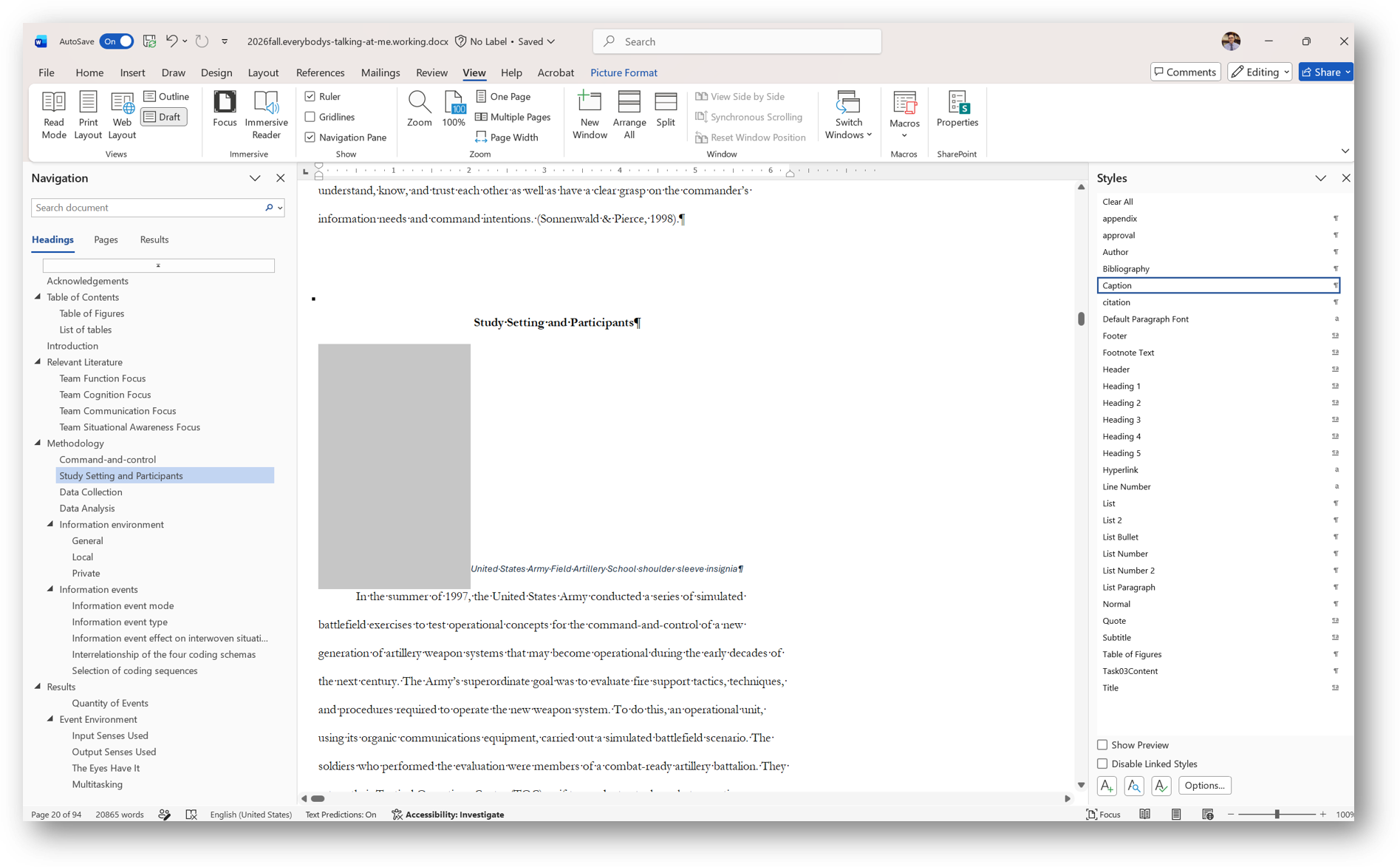The height and width of the screenshot is (867, 1400).
Task: Select Print Layout view
Action: pos(87,115)
